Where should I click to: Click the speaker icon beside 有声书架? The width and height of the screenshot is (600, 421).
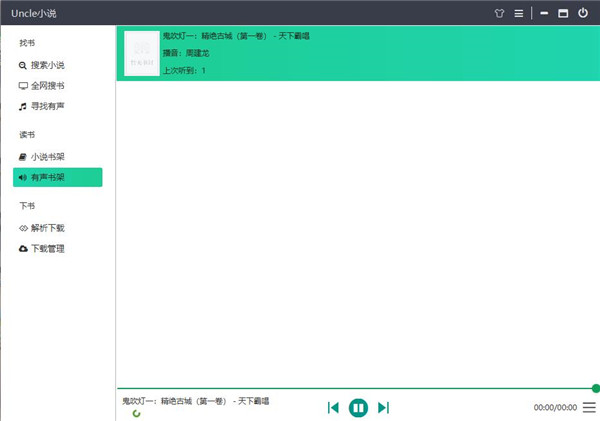(x=23, y=177)
